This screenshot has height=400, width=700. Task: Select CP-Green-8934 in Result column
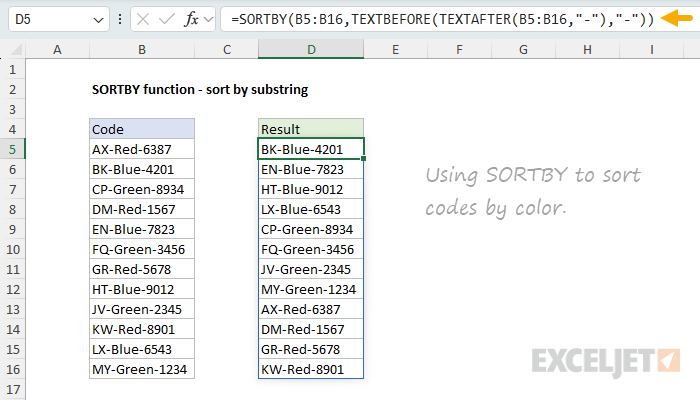(x=311, y=229)
